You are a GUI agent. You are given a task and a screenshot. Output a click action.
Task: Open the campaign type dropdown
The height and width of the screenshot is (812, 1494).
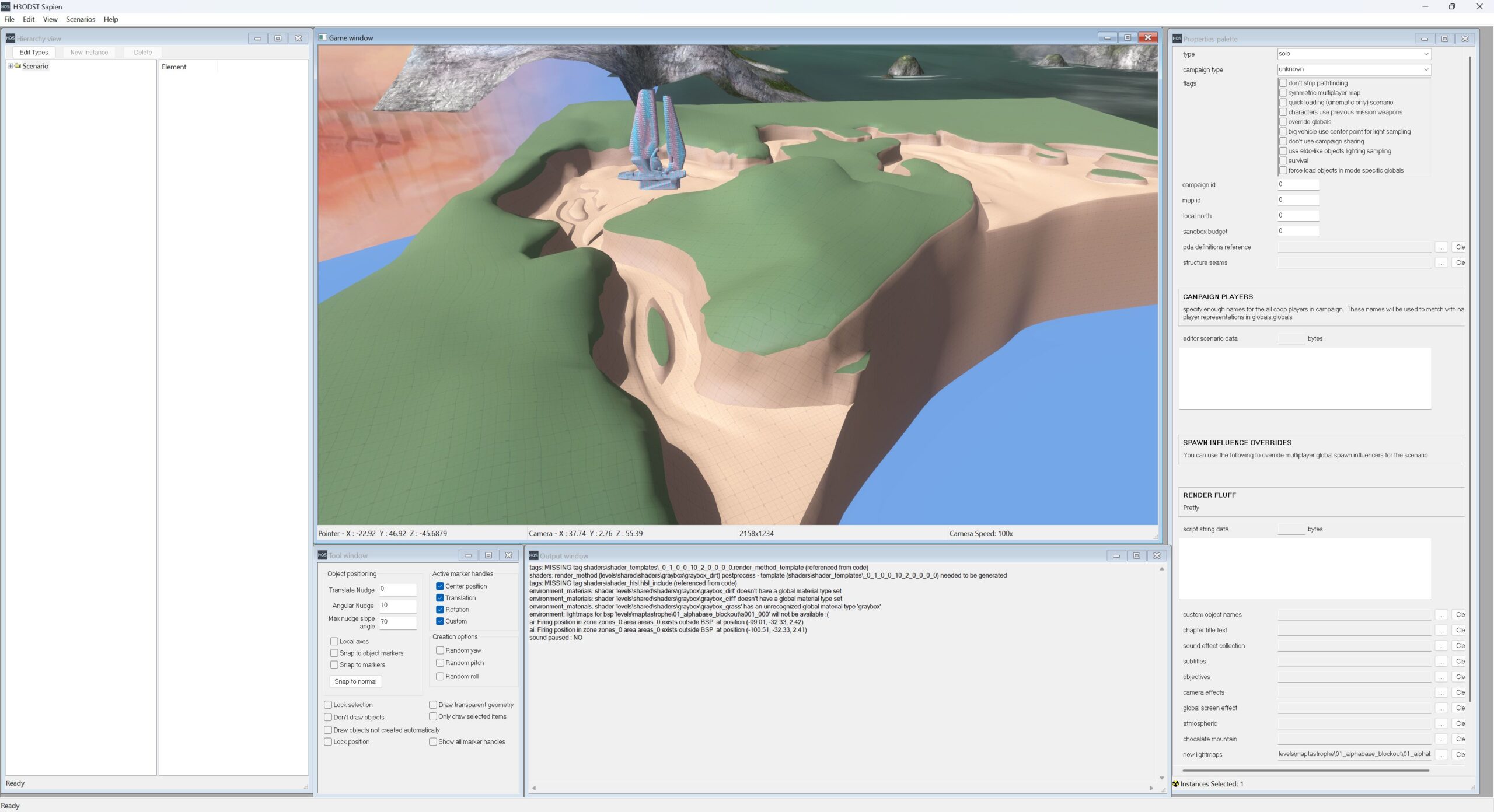1354,69
